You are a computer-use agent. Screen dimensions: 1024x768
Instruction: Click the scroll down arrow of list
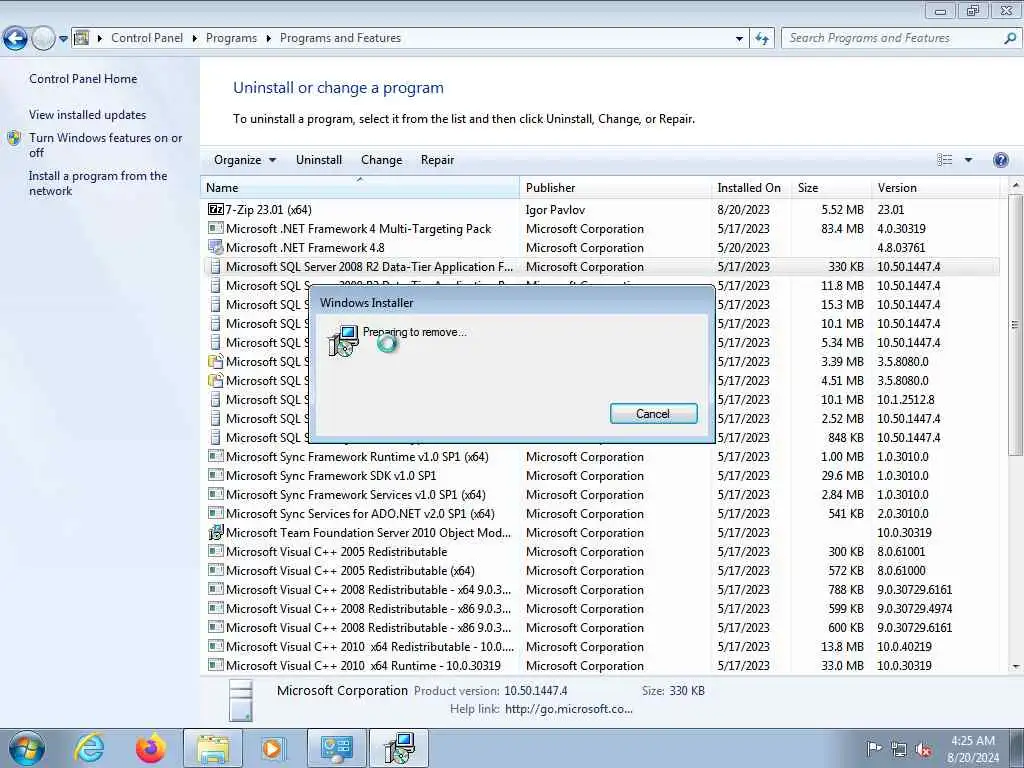tap(1015, 667)
